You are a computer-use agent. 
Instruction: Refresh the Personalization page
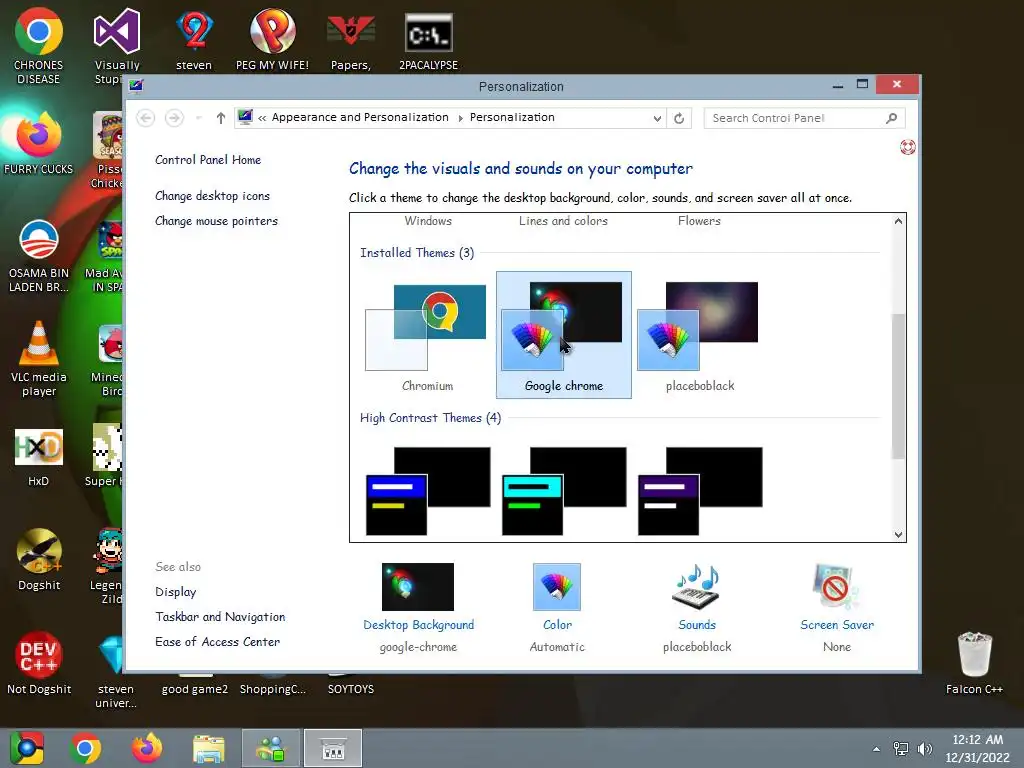click(x=679, y=118)
